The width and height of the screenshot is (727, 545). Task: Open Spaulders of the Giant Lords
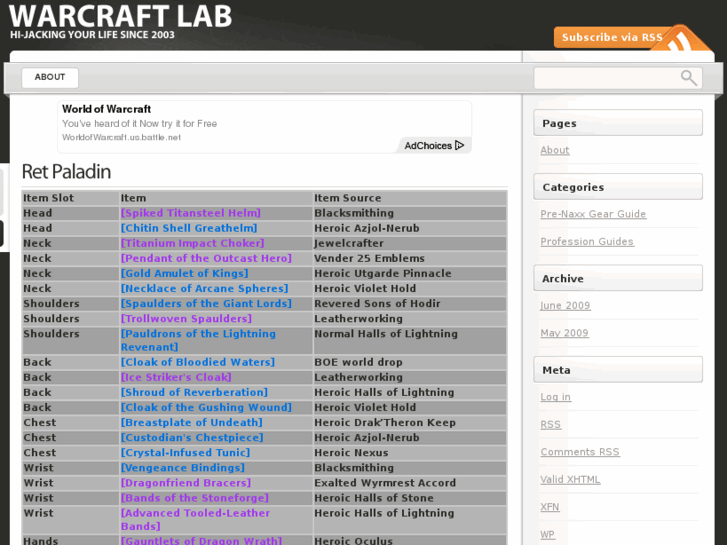pos(206,303)
